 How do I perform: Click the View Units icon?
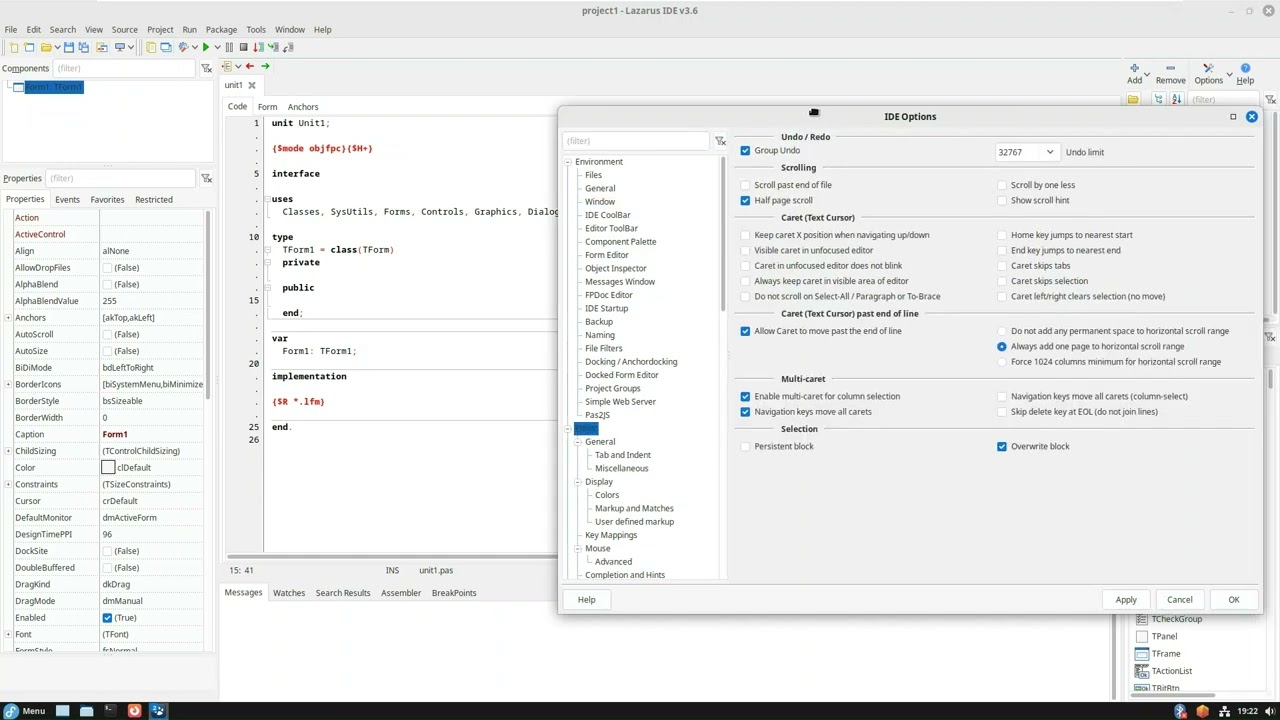coord(151,47)
